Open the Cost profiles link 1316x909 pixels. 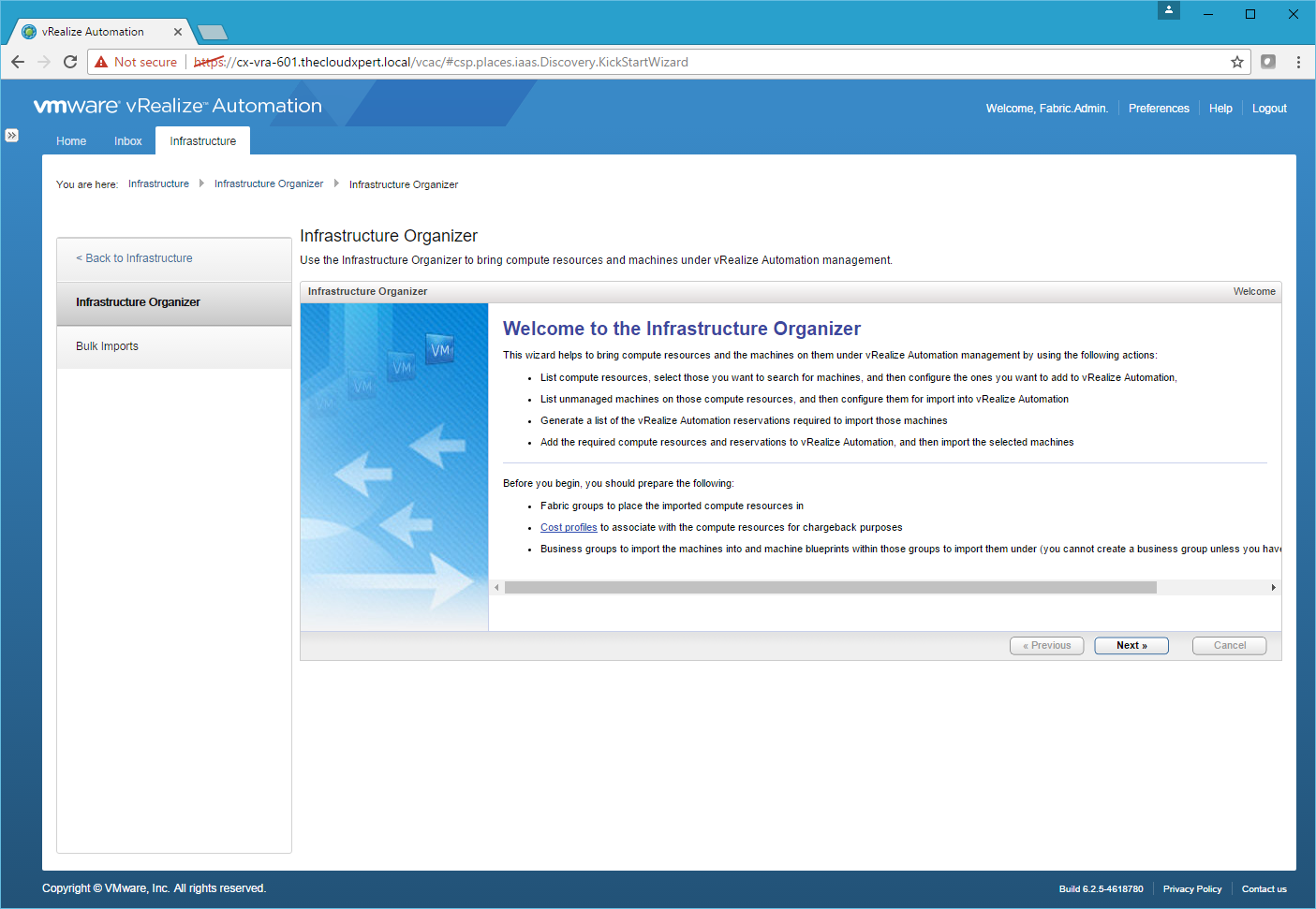coord(569,528)
